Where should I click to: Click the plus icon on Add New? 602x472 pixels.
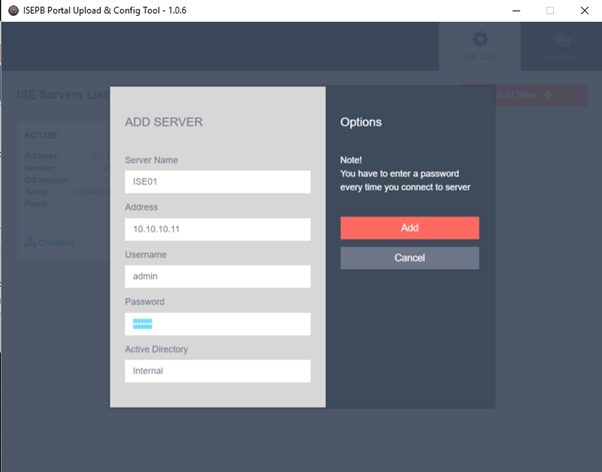[548, 94]
